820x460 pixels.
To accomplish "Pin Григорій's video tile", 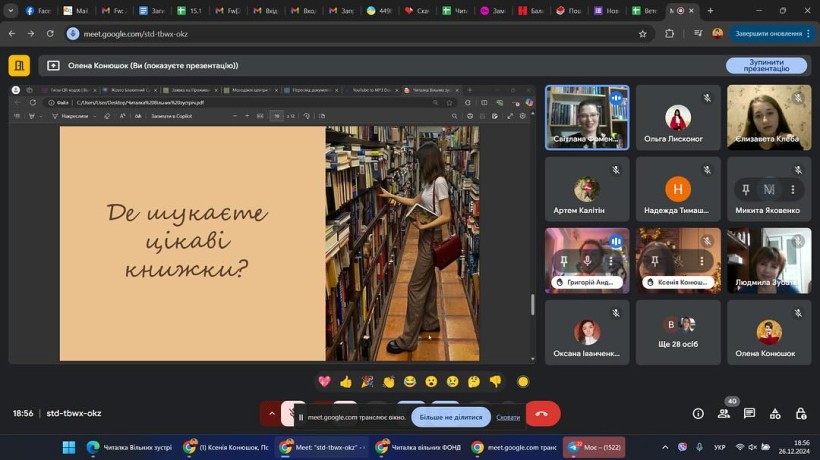I will (564, 260).
